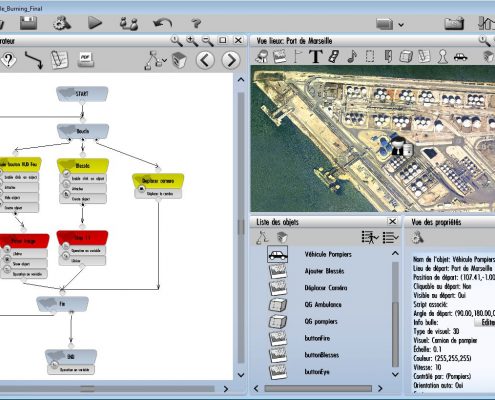
Task: Select the arrow connector link tool
Action: (x=34, y=60)
